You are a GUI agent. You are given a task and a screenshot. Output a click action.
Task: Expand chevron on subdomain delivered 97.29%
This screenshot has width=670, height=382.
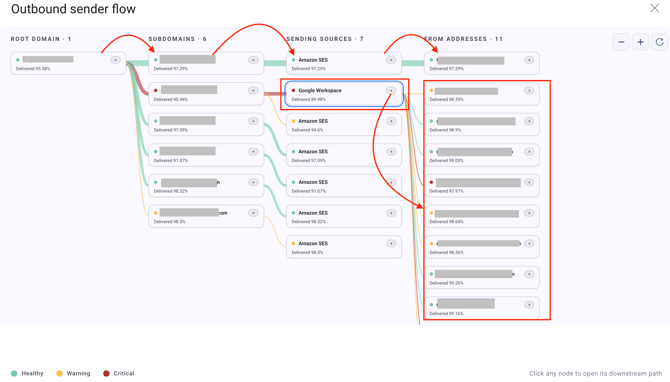pyautogui.click(x=253, y=60)
